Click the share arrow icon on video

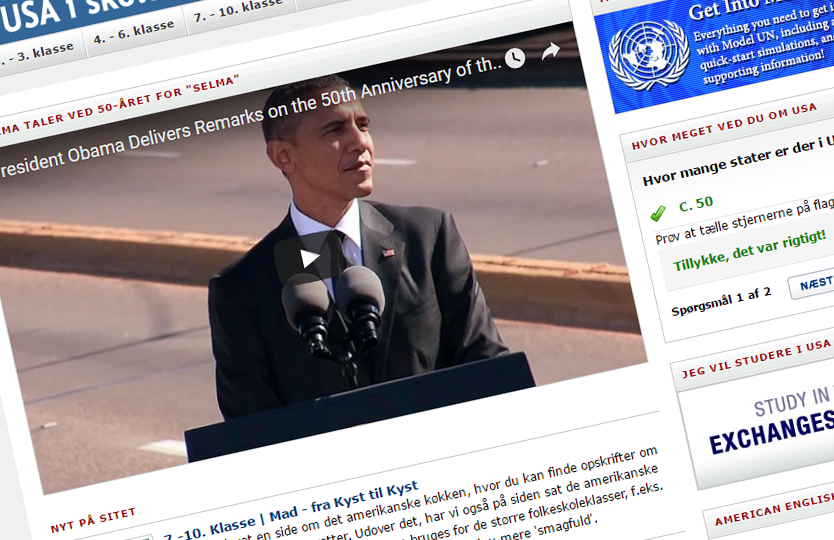(551, 51)
